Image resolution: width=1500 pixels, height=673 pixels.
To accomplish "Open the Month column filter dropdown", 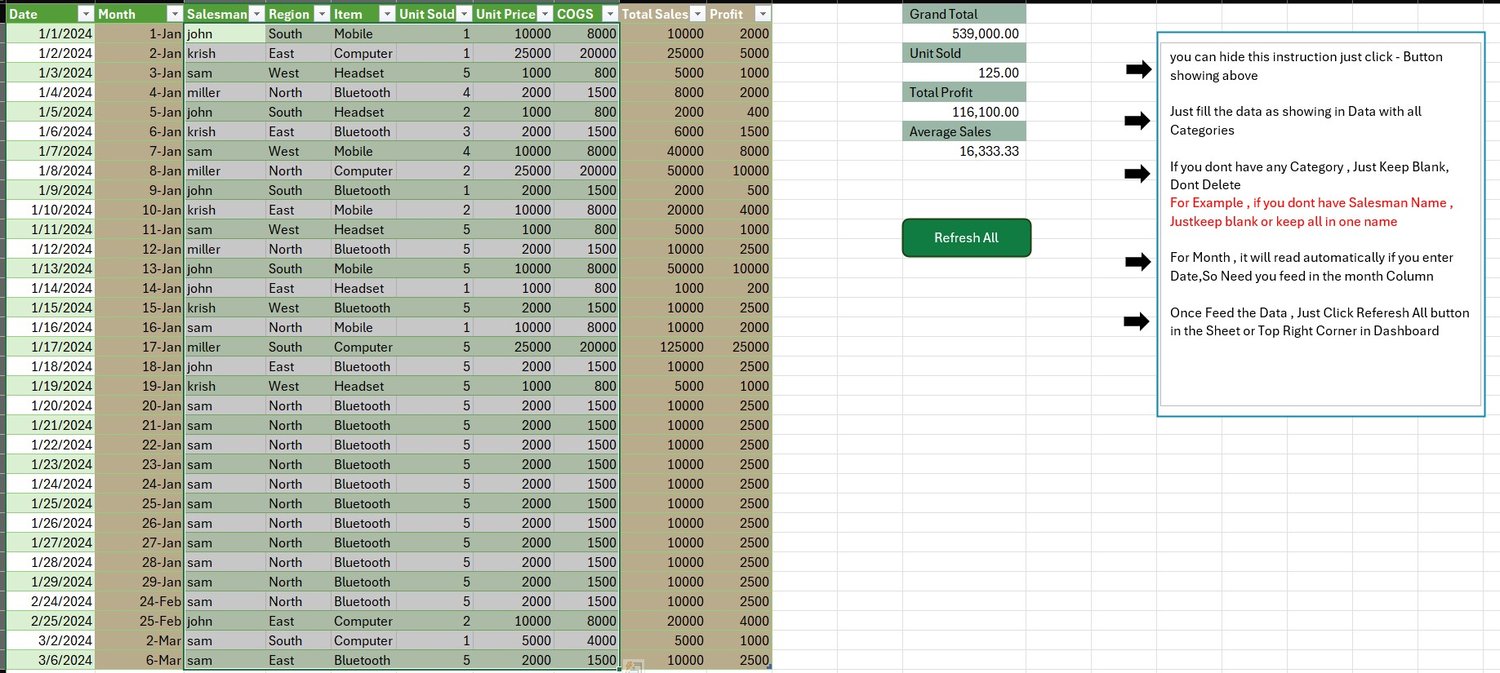I will click(175, 14).
